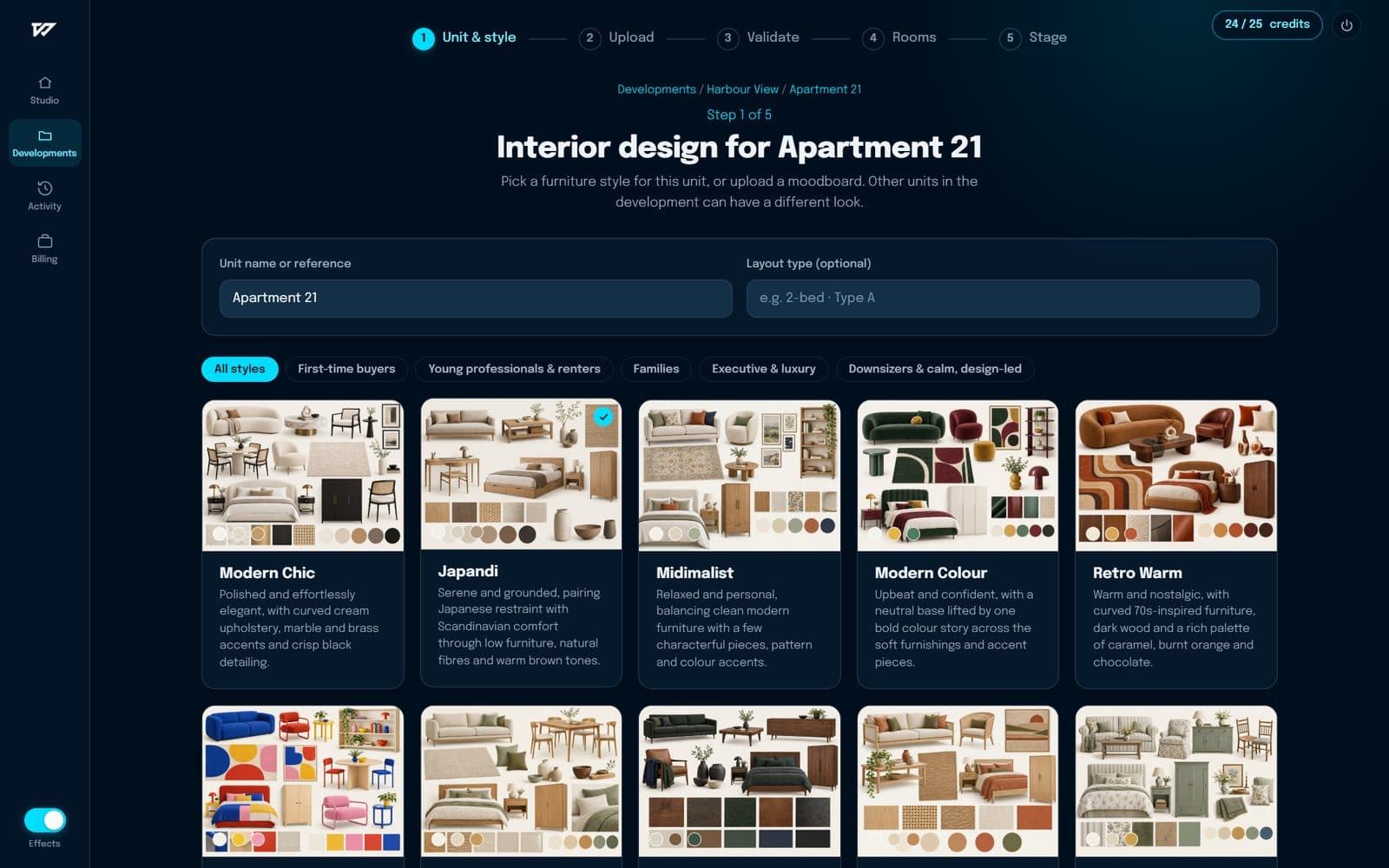
Task: Filter by Families
Action: pos(656,369)
